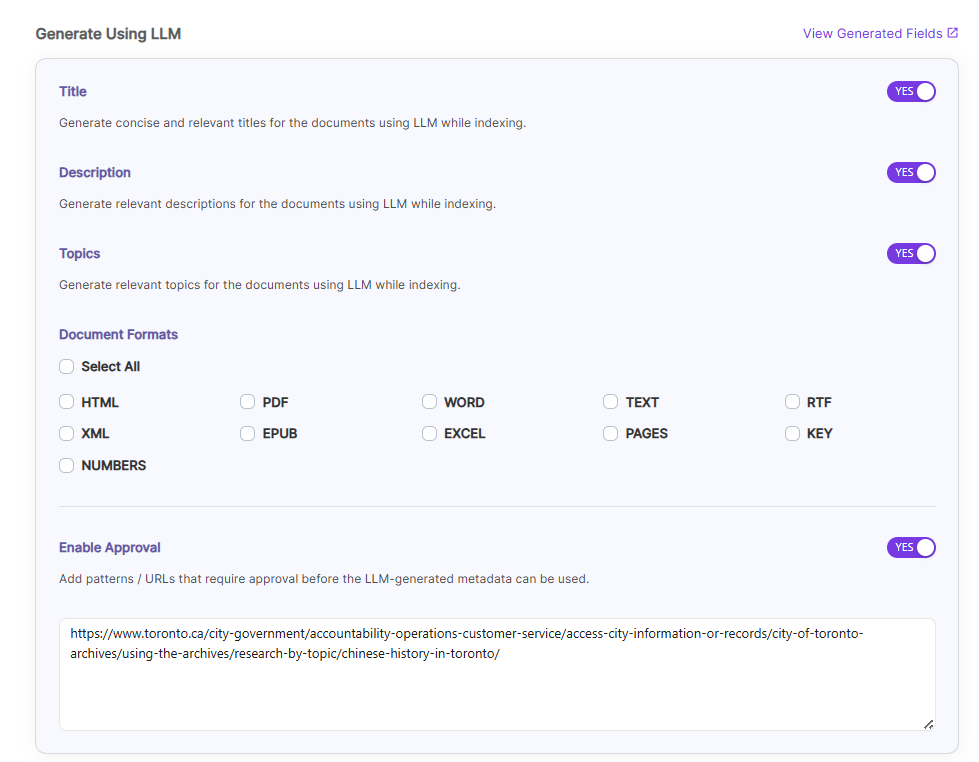Click the Description section label
The height and width of the screenshot is (762, 979).
pyautogui.click(x=95, y=173)
